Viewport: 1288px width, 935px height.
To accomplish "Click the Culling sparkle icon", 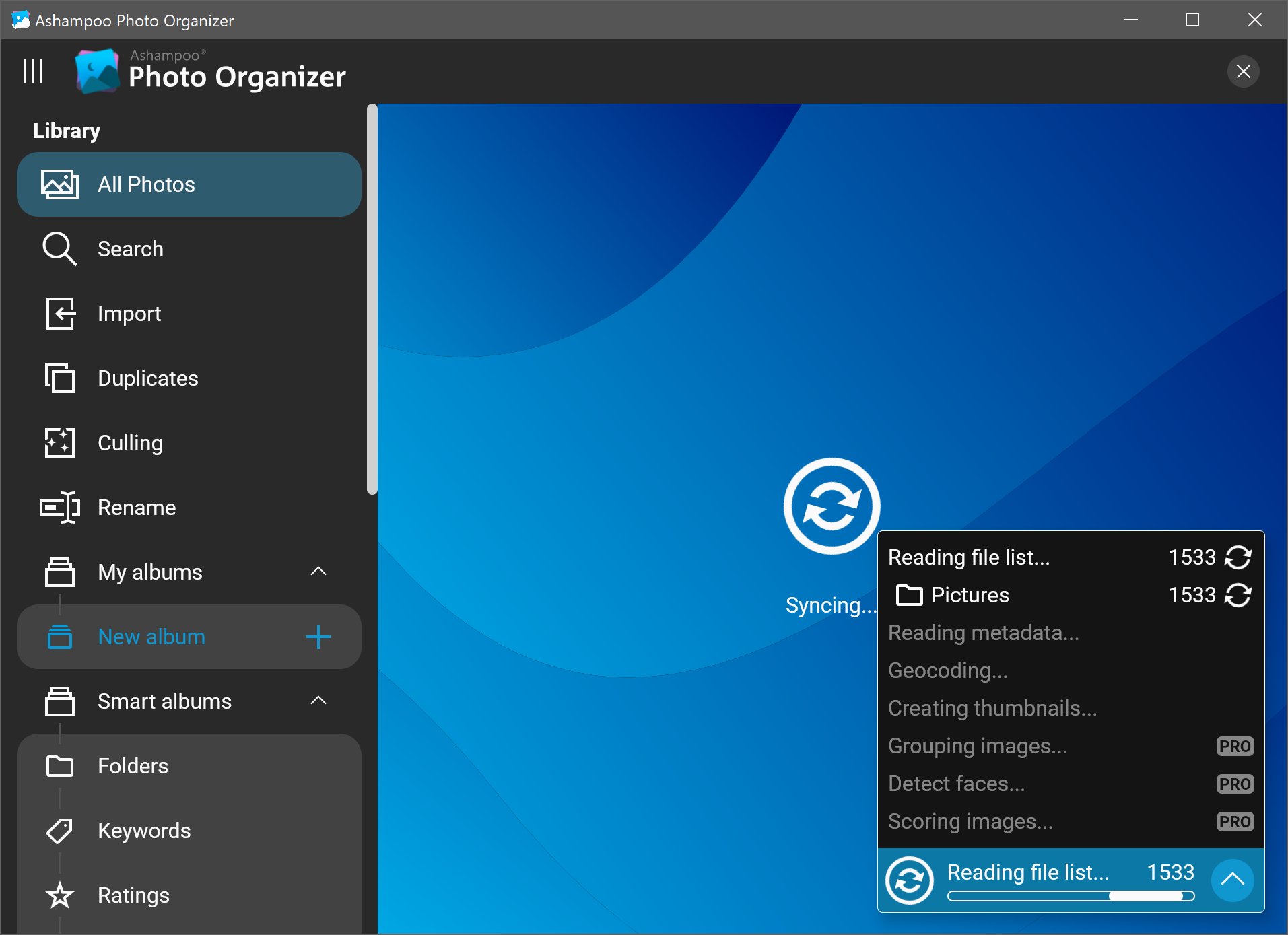I will [x=60, y=443].
